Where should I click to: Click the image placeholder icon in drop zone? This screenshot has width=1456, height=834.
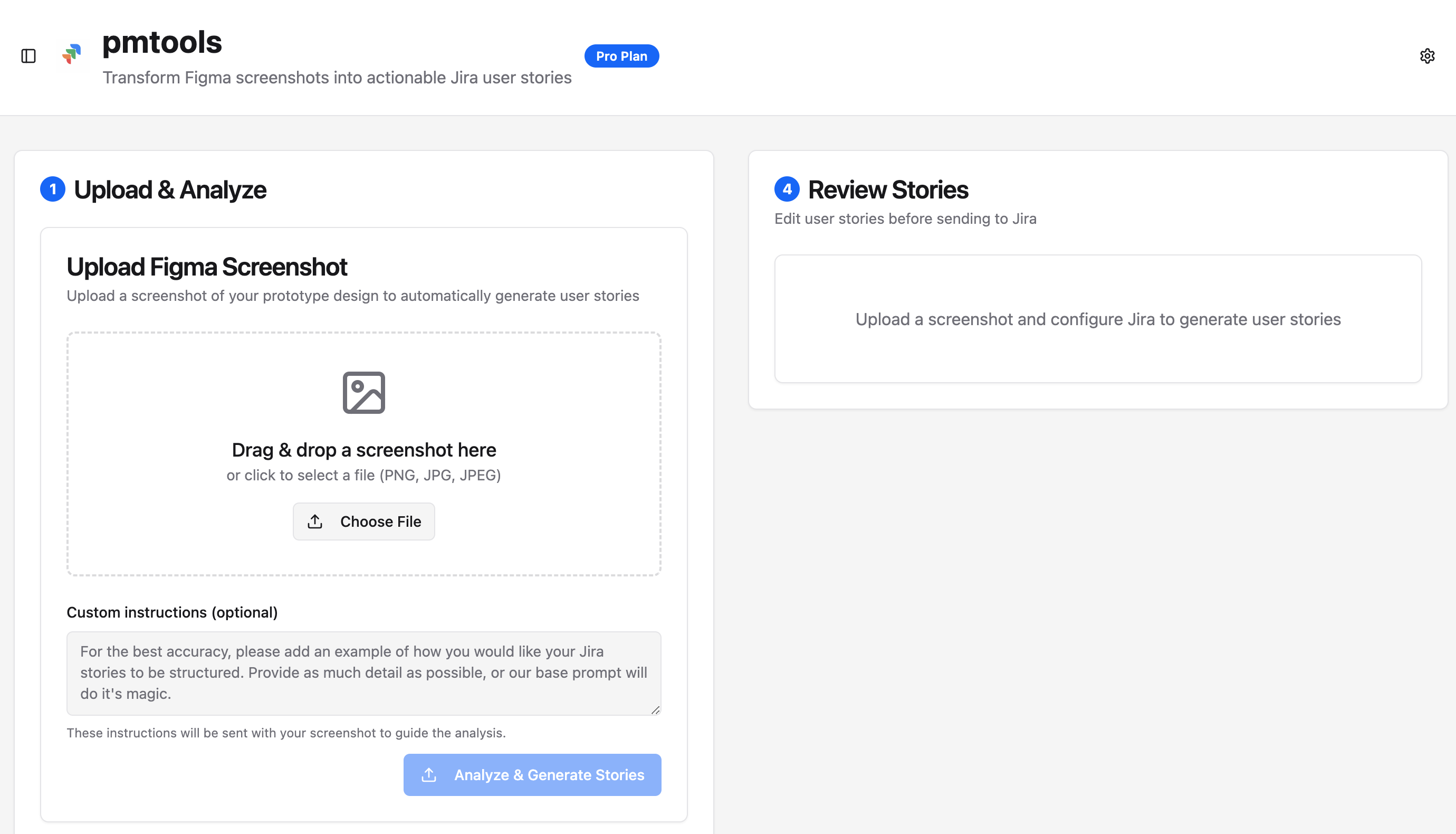pyautogui.click(x=363, y=392)
